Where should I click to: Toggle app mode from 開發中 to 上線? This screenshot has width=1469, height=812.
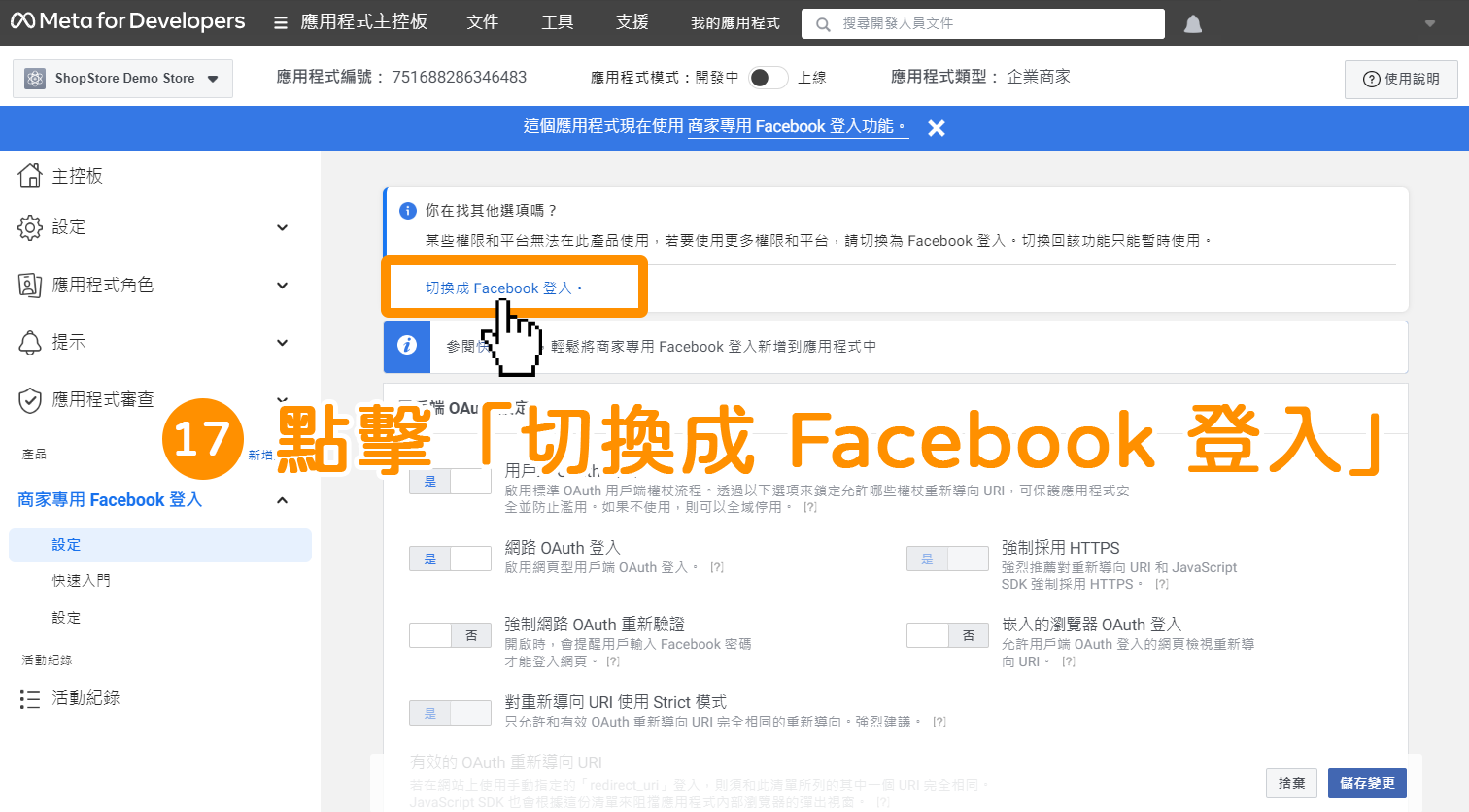click(768, 78)
